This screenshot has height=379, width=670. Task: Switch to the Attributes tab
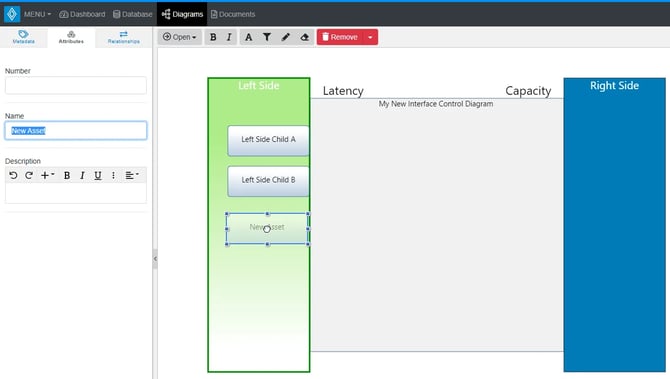pyautogui.click(x=71, y=37)
